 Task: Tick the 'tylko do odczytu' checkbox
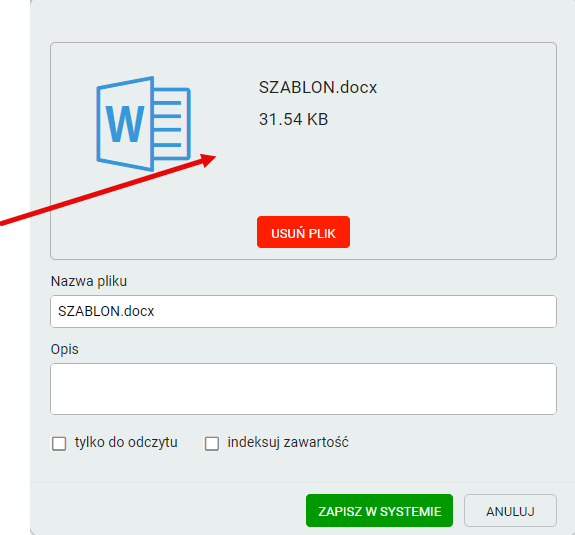[59, 443]
